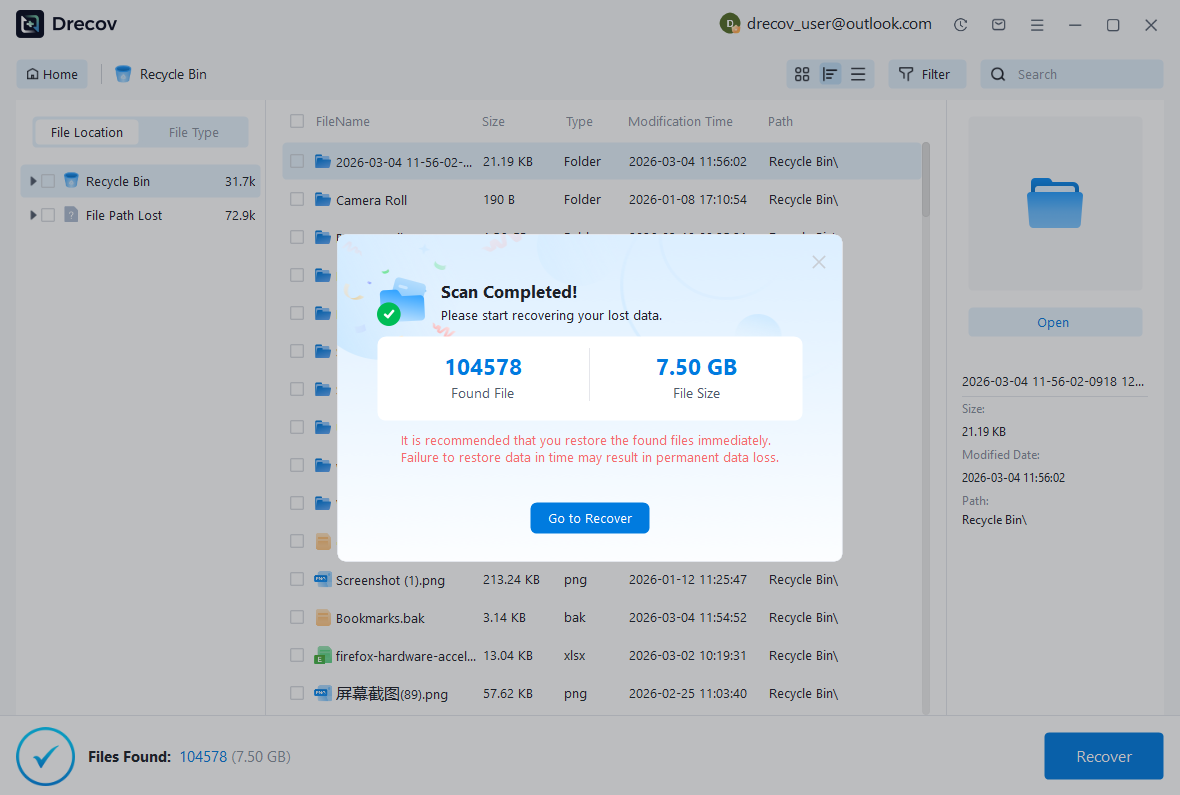Click the Open link in the preview panel
Image resolution: width=1180 pixels, height=795 pixels.
tap(1053, 322)
